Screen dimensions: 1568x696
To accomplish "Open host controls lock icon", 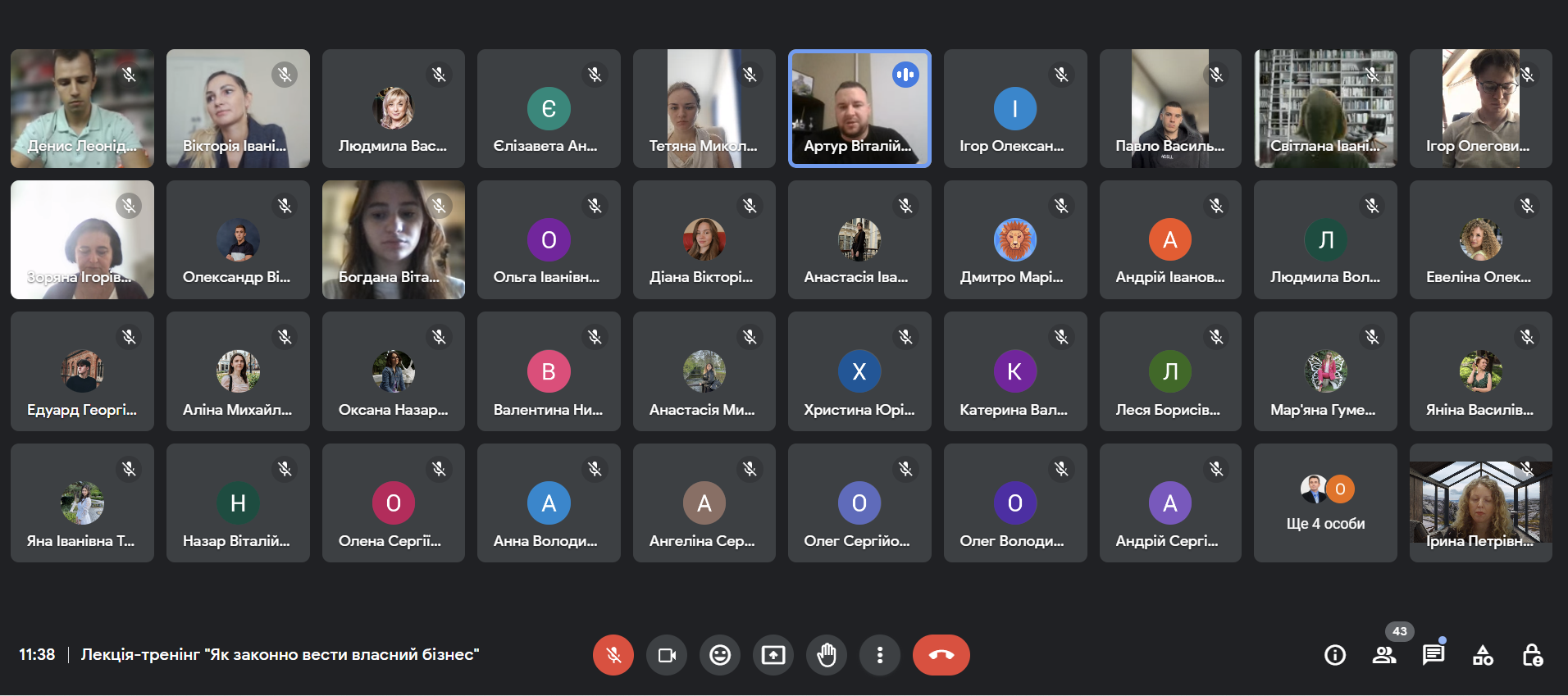I will click(1532, 655).
